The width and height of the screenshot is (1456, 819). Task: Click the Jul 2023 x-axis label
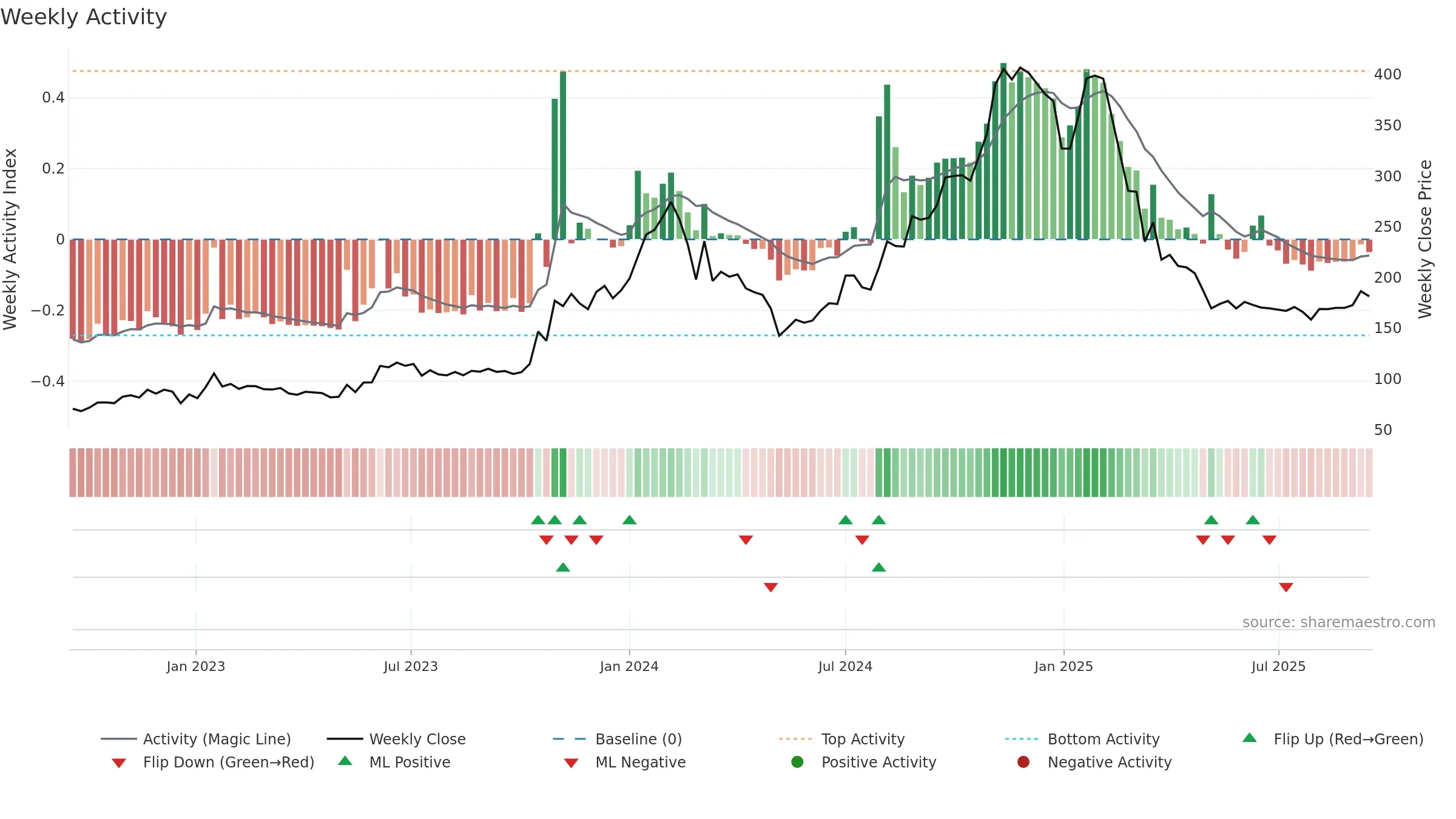(x=411, y=666)
